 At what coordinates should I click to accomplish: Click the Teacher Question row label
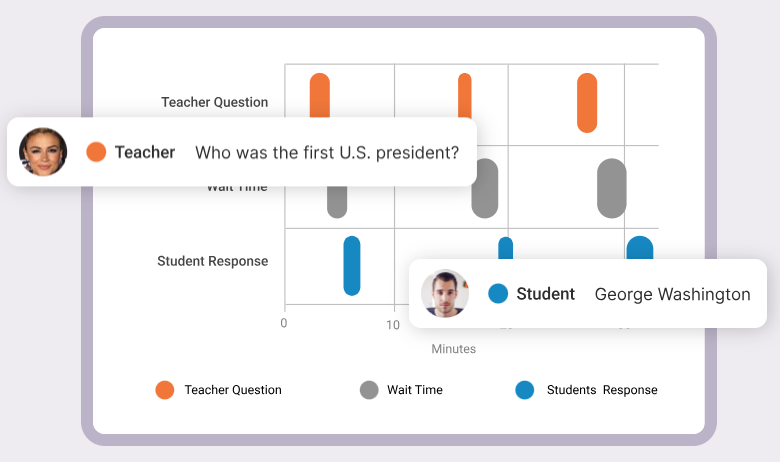point(214,102)
